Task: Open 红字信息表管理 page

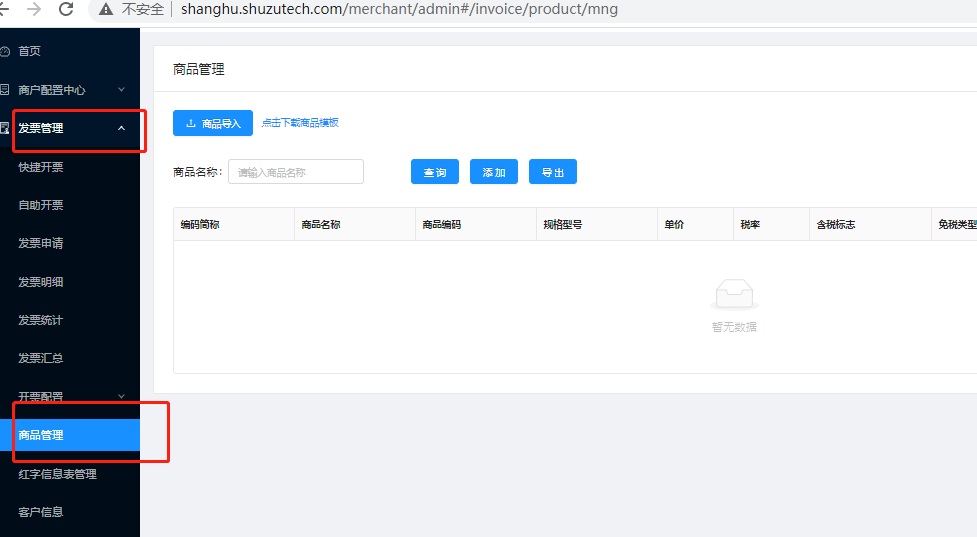Action: click(57, 474)
